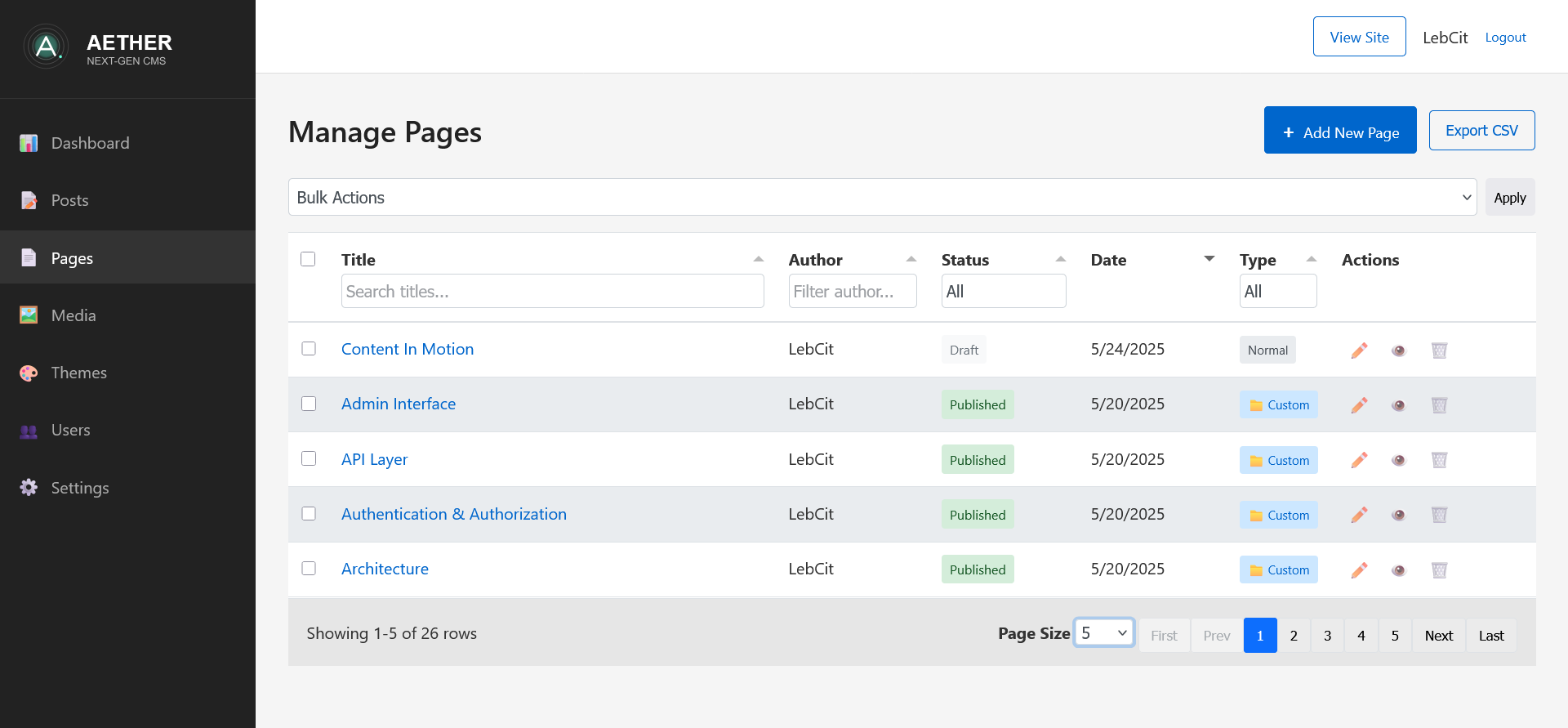The height and width of the screenshot is (728, 1568).
Task: Open Users from the sidebar menu
Action: pyautogui.click(x=127, y=430)
